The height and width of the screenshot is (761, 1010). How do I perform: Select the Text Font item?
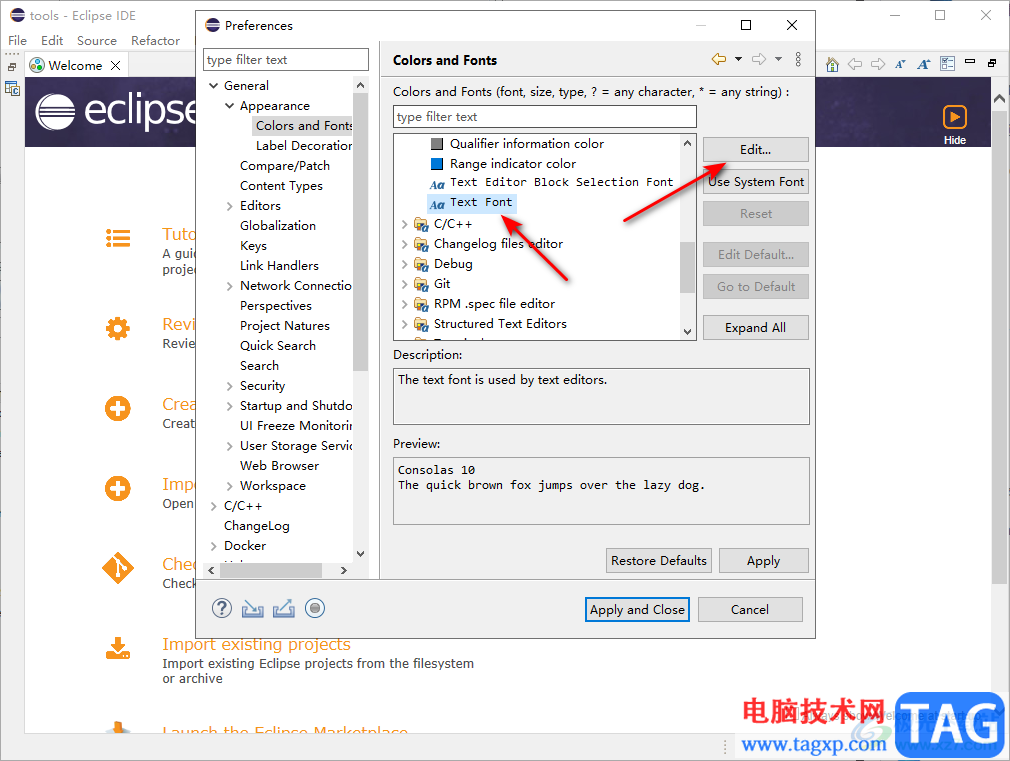tap(472, 202)
